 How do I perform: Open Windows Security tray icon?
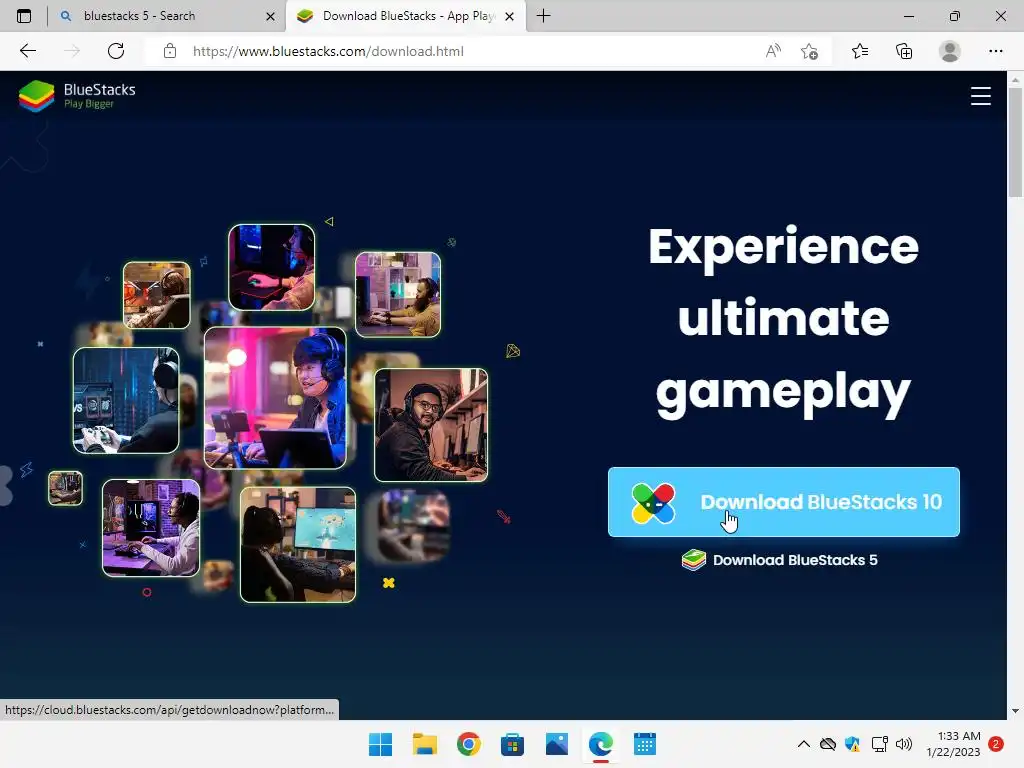(852, 744)
